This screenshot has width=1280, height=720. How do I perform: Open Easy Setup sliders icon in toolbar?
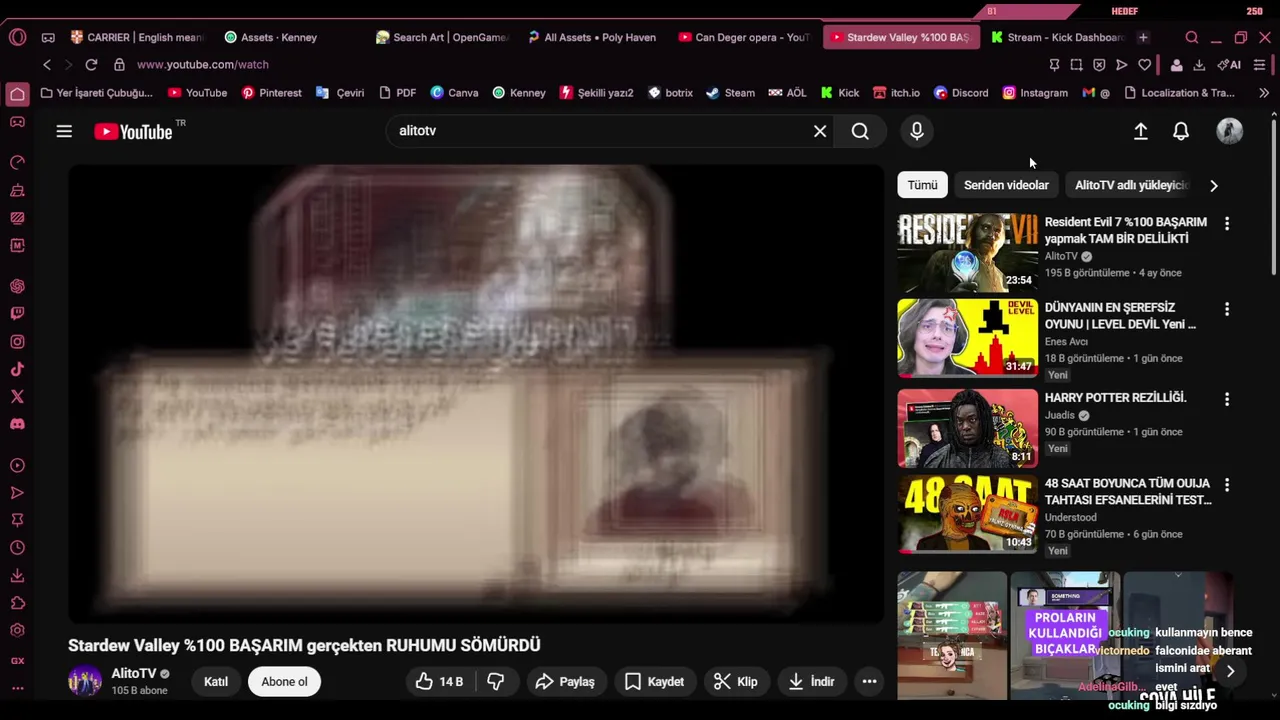click(x=1260, y=64)
